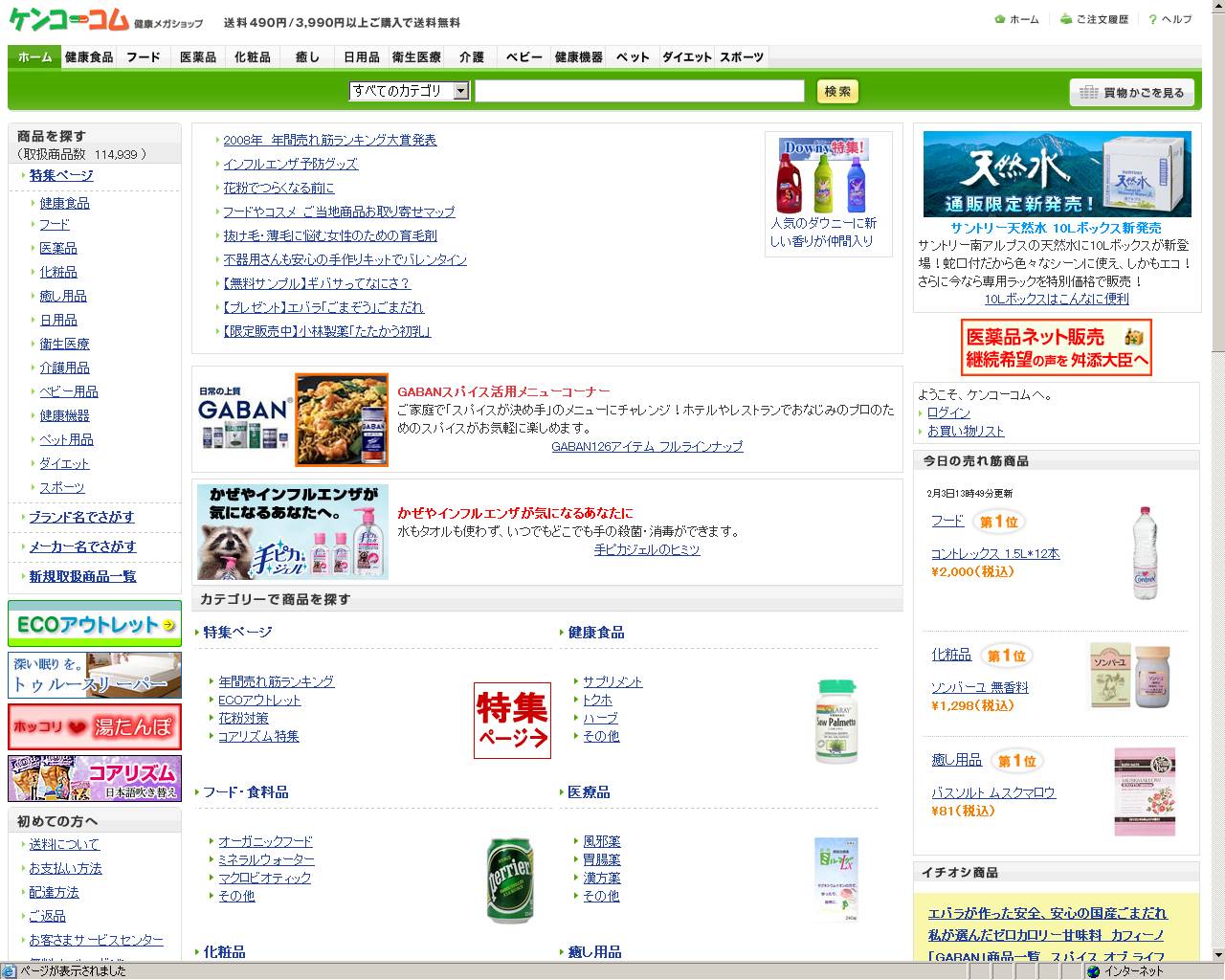The image size is (1225, 980).
Task: Open 風邪薬 under 医療品
Action: pyautogui.click(x=601, y=841)
